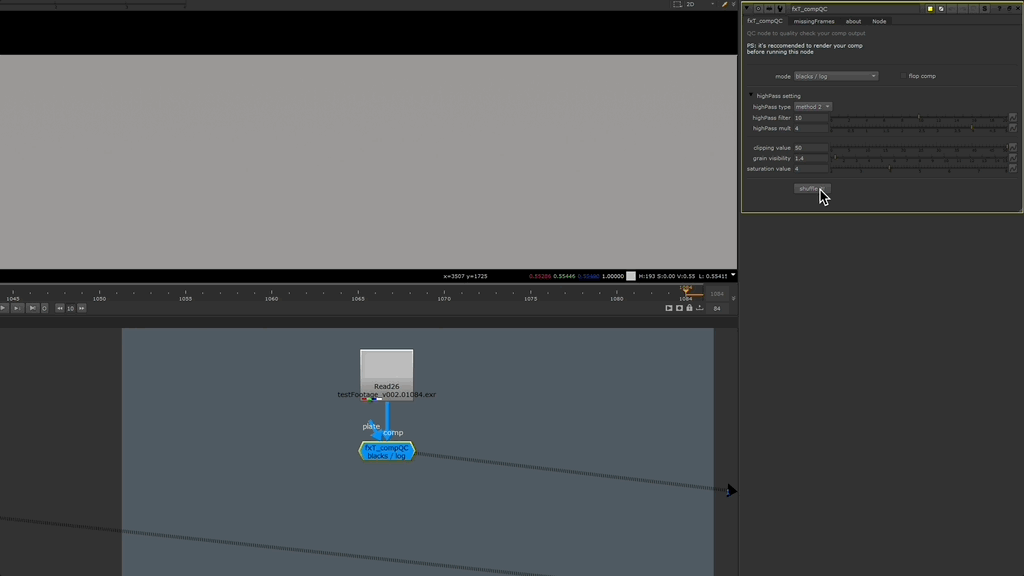Screen dimensions: 1024x576
Task: Click the viewer paint brush icon
Action: pyautogui.click(x=725, y=4)
